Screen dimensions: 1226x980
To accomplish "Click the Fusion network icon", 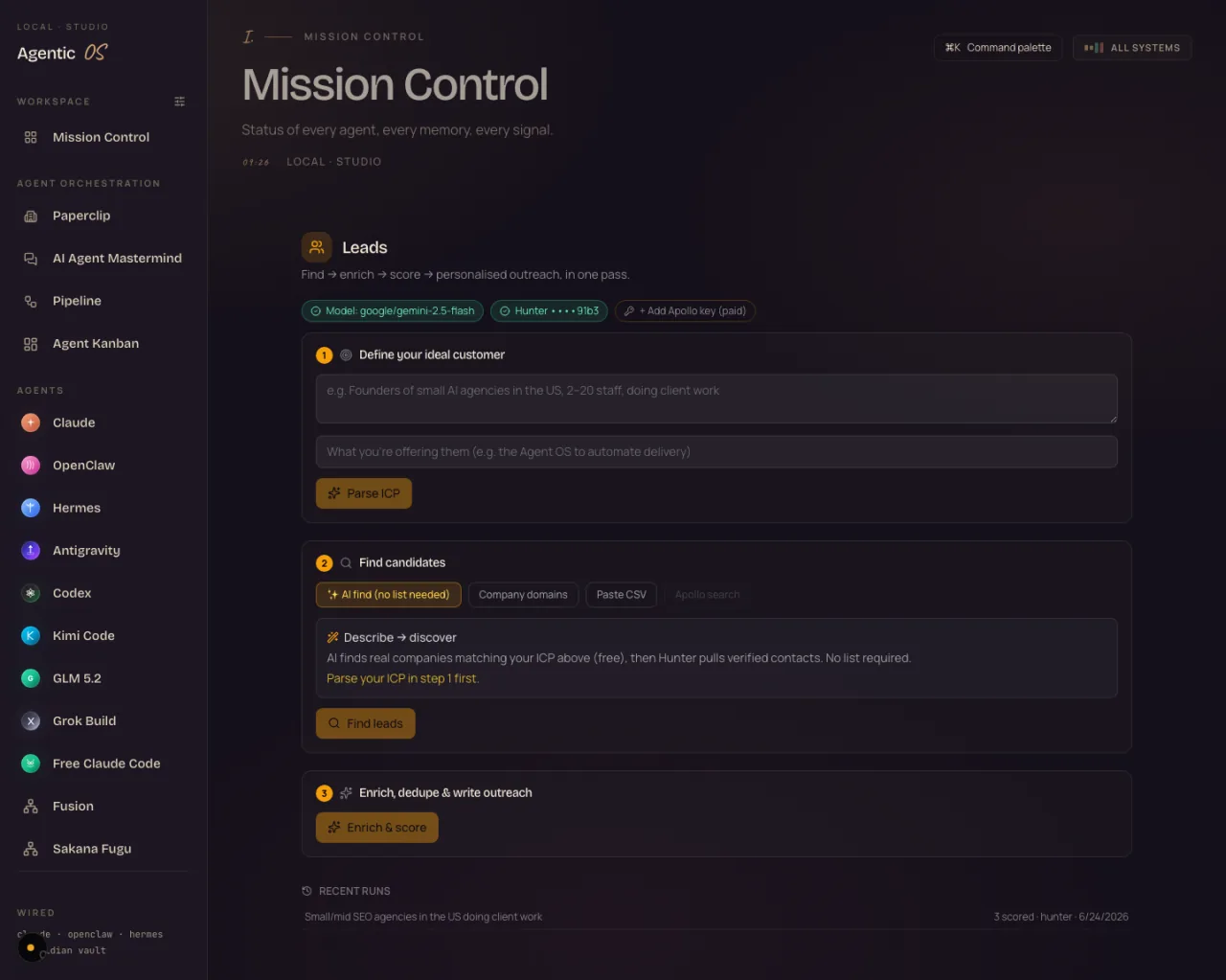I will click(31, 807).
